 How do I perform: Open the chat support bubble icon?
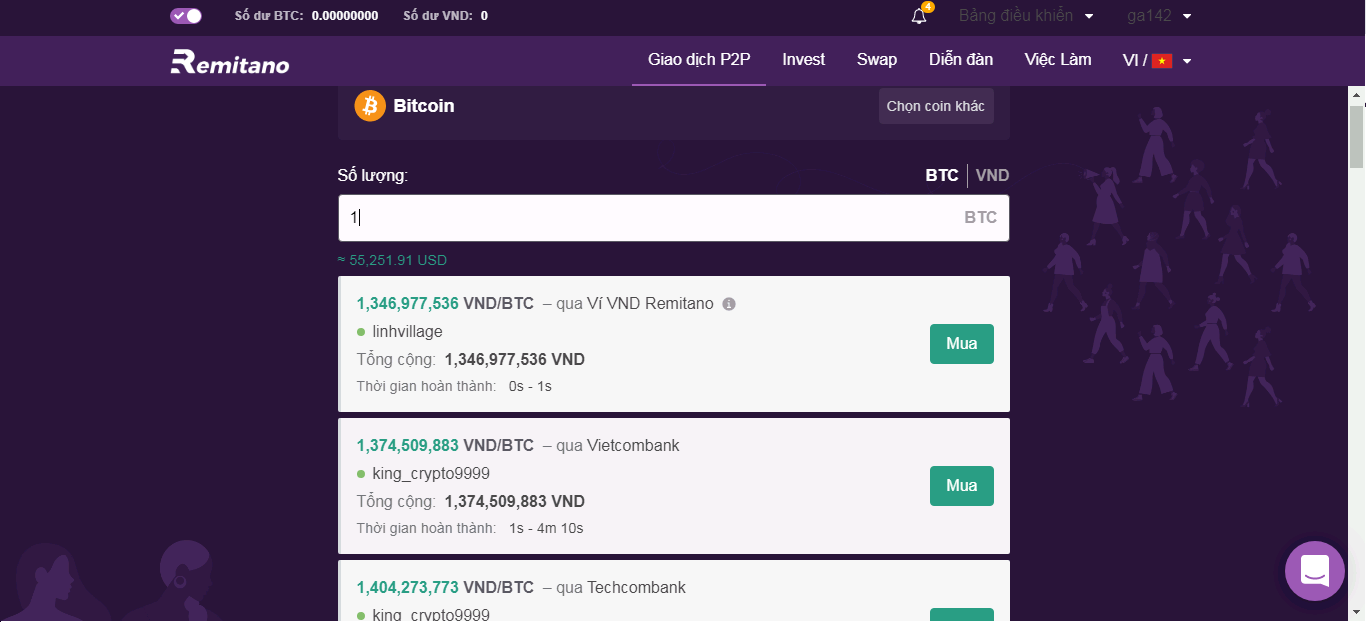1314,571
